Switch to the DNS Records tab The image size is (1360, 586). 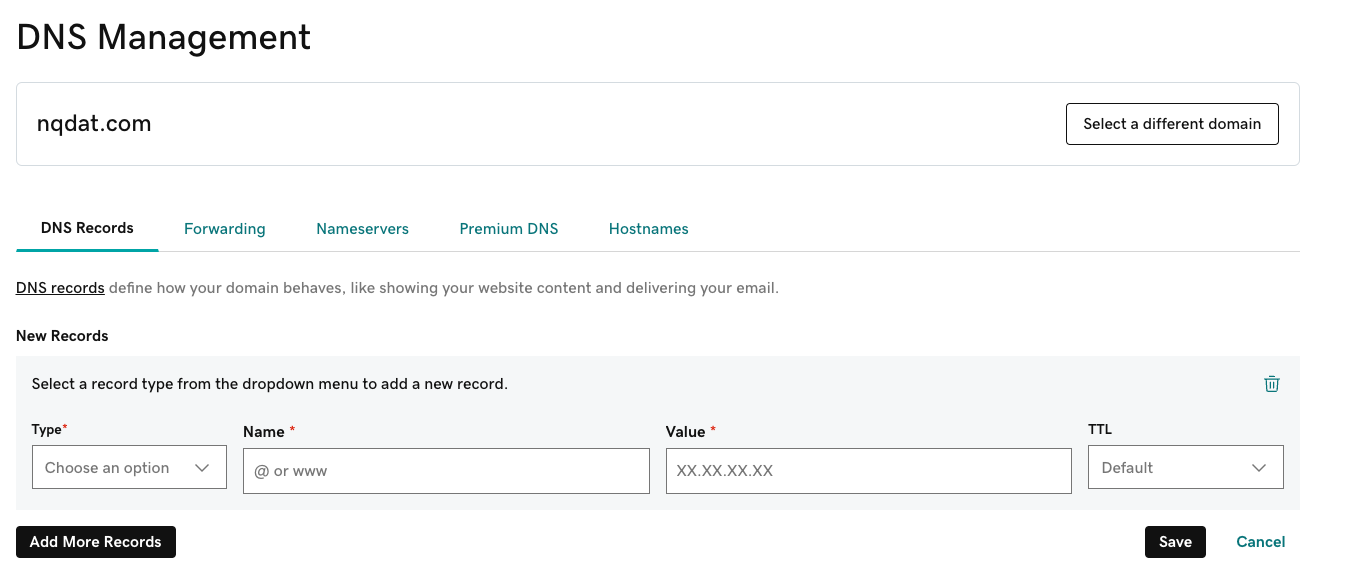87,228
